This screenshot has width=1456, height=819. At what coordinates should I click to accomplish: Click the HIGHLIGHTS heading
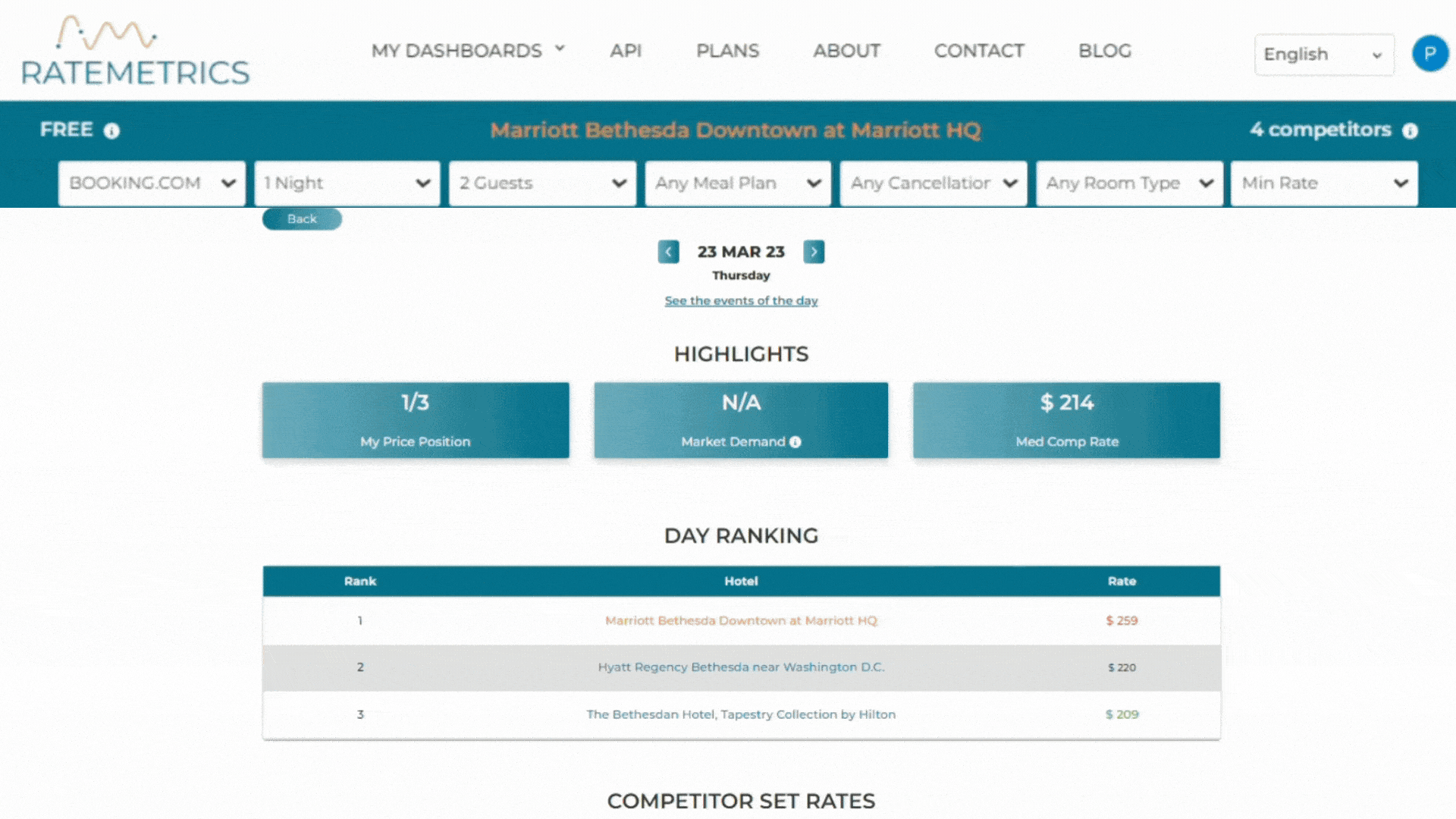click(741, 354)
